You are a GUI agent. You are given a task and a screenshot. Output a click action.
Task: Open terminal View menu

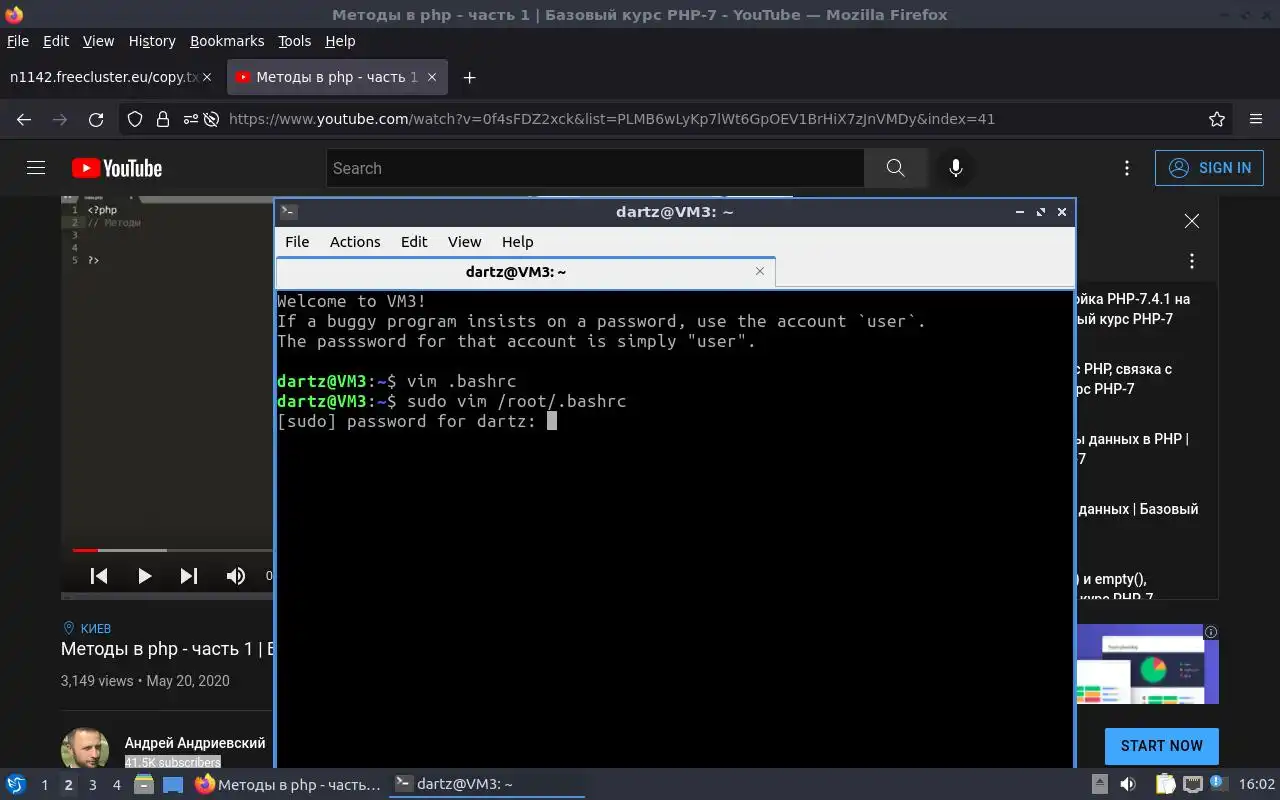tap(464, 242)
